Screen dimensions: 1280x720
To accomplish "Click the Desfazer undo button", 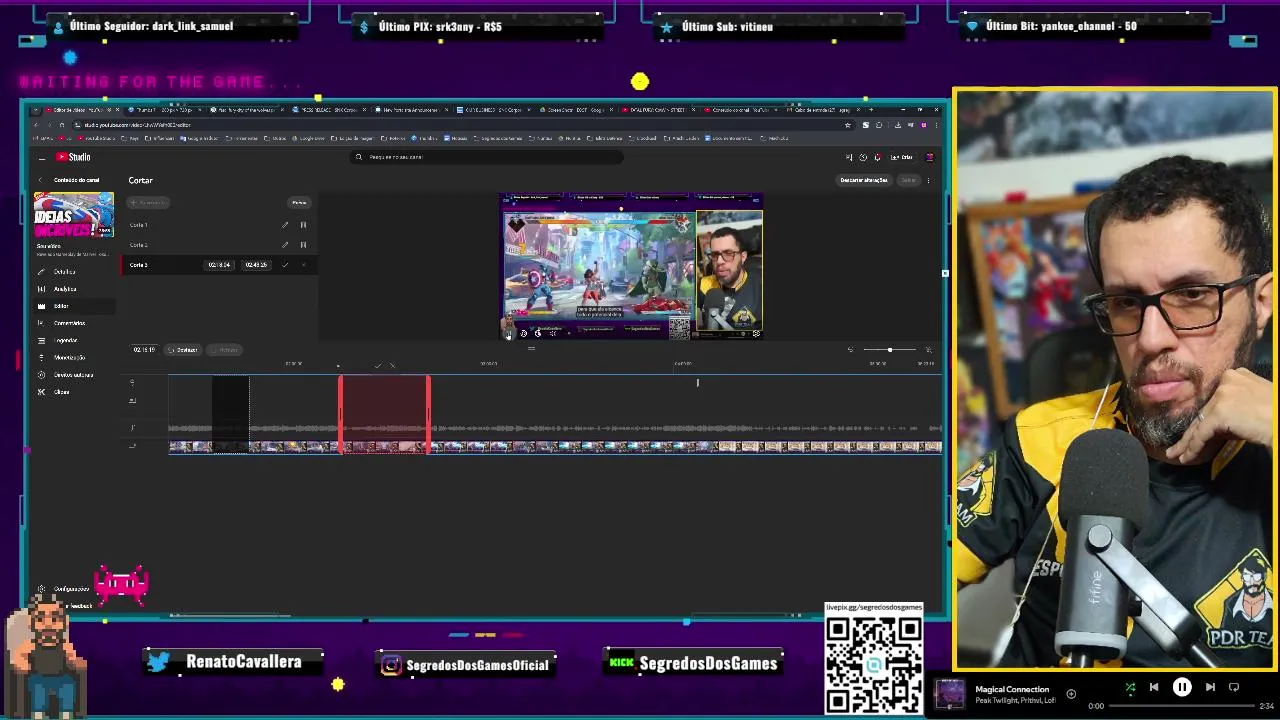I will point(183,350).
